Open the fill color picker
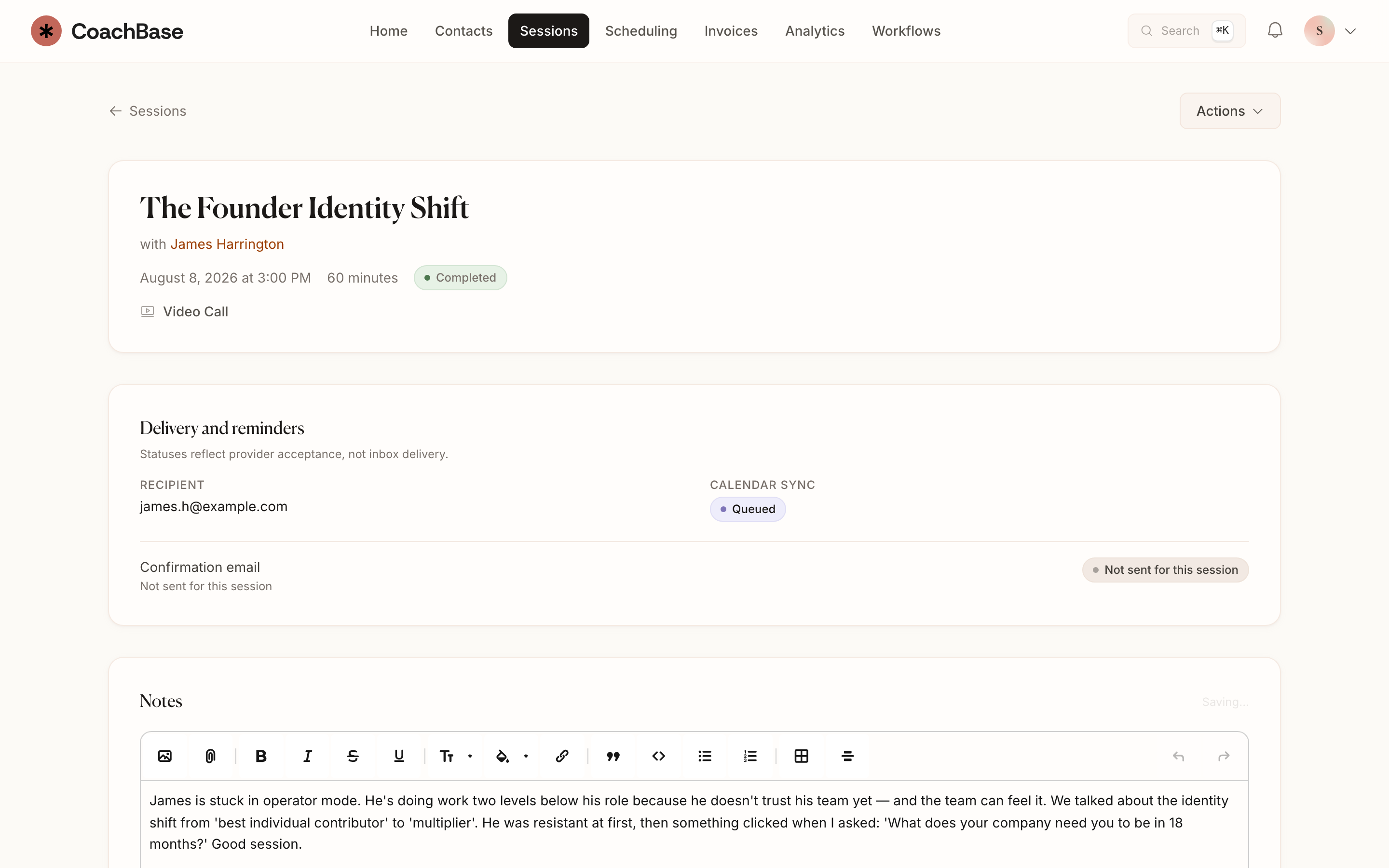Screen dimensions: 1389x868 (512, 756)
